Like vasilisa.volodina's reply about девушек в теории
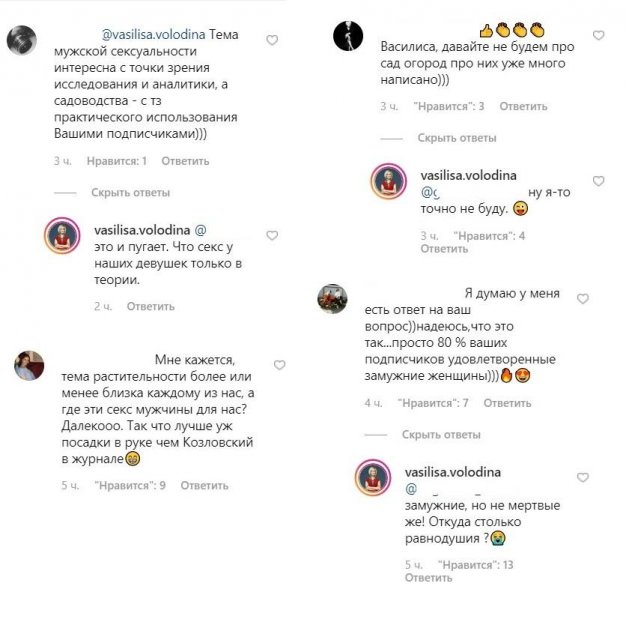The height and width of the screenshot is (631, 626). [x=272, y=235]
